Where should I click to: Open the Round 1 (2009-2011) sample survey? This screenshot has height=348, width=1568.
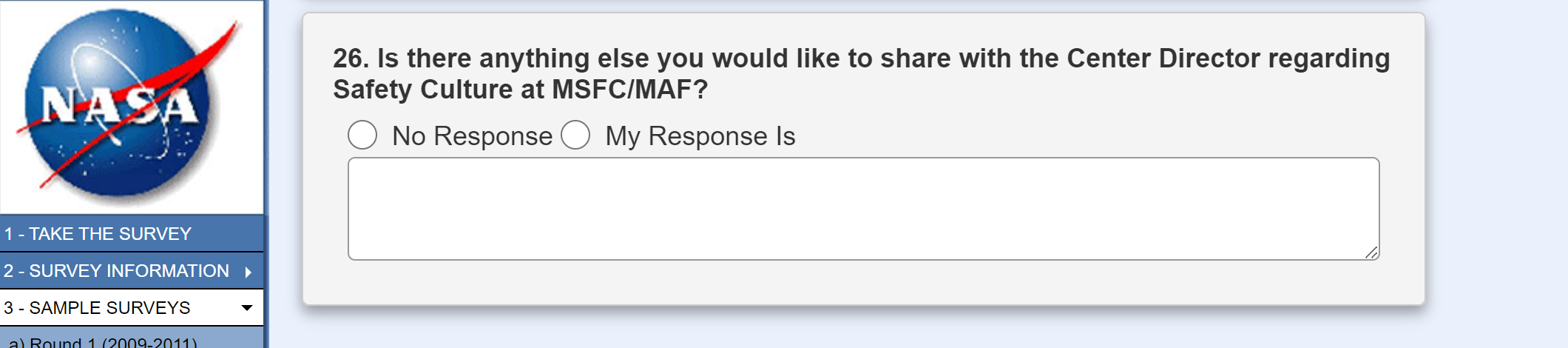coord(104,342)
